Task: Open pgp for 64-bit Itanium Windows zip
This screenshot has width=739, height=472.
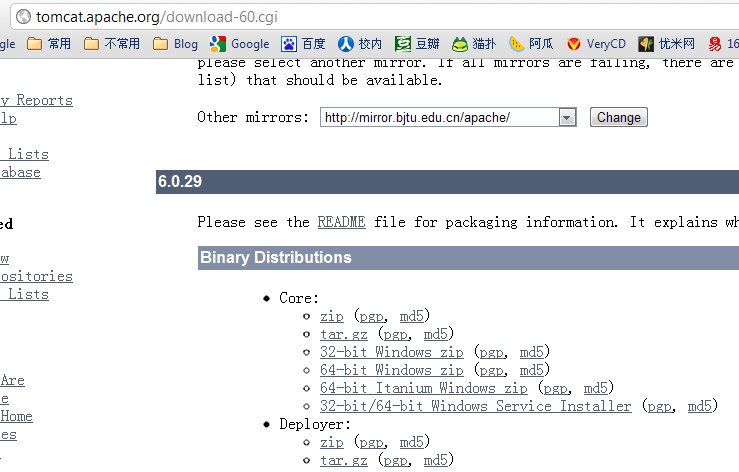Action: click(x=557, y=388)
